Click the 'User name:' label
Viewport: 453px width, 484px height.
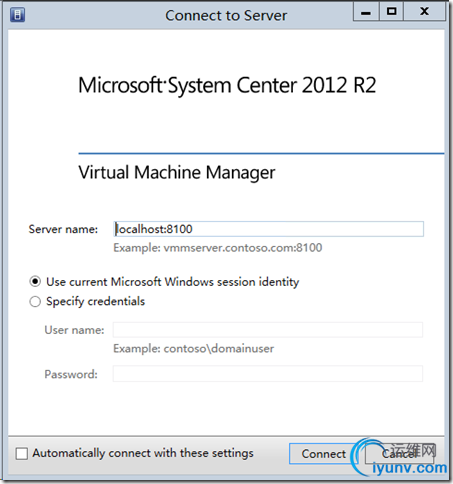pyautogui.click(x=74, y=330)
